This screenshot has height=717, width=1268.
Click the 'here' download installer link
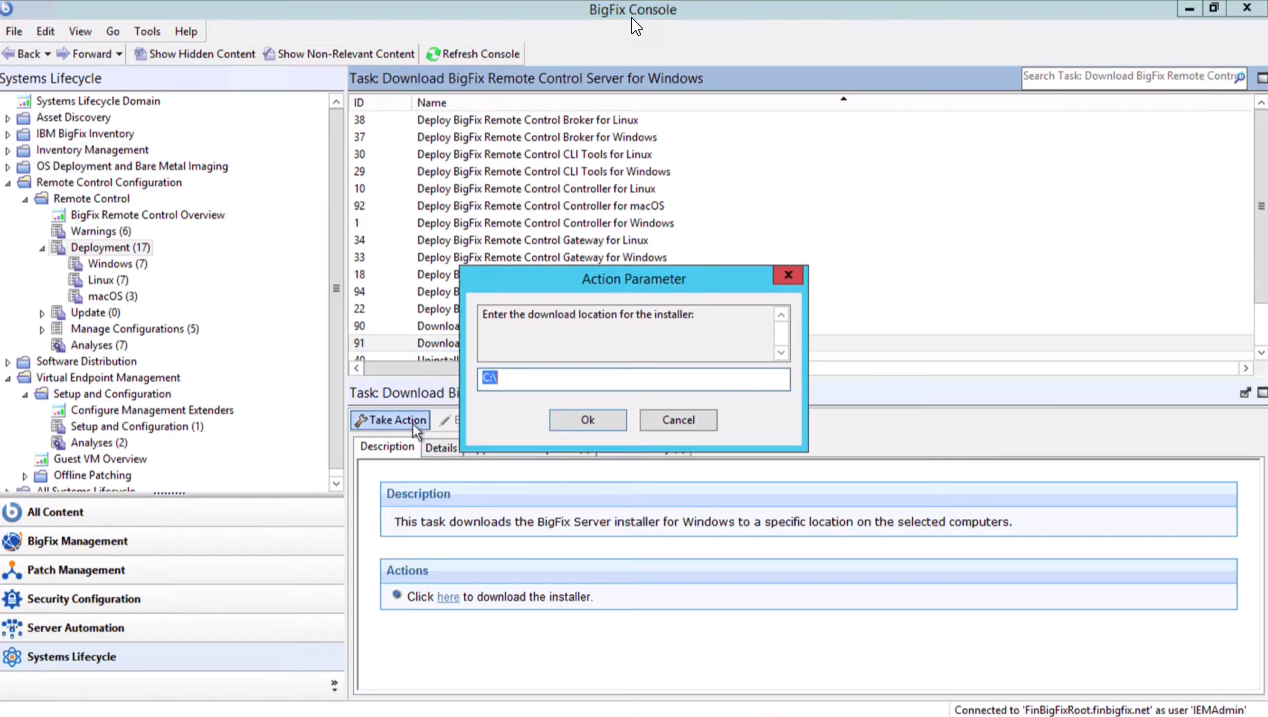pyautogui.click(x=448, y=597)
